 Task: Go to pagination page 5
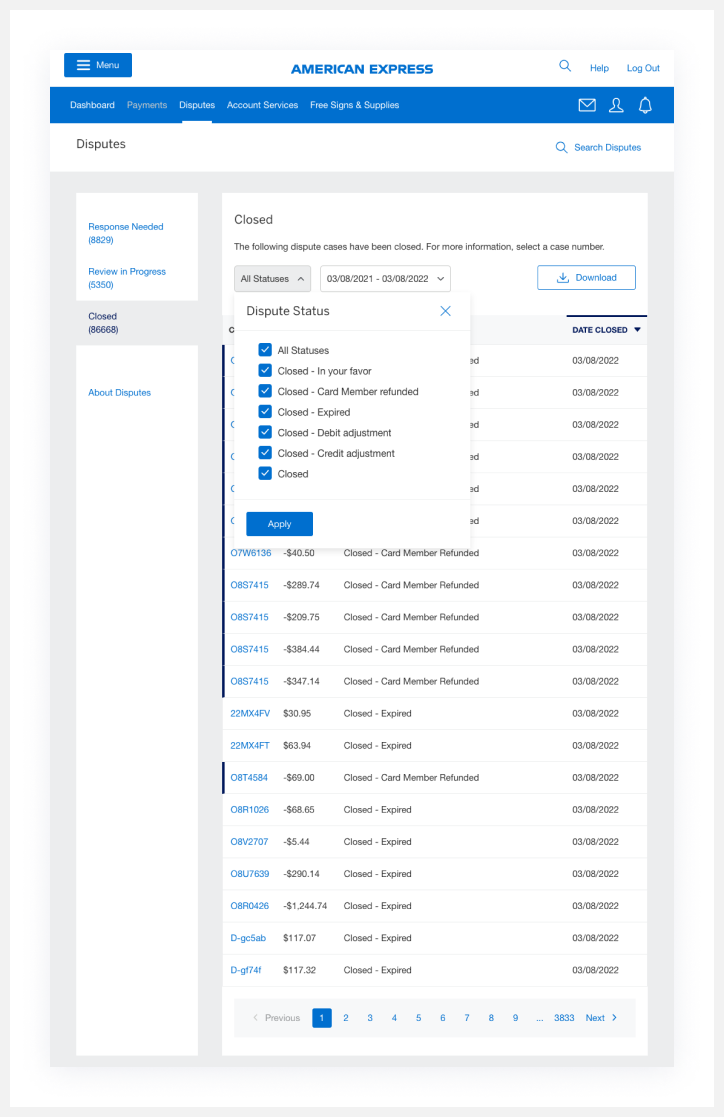(x=418, y=1018)
